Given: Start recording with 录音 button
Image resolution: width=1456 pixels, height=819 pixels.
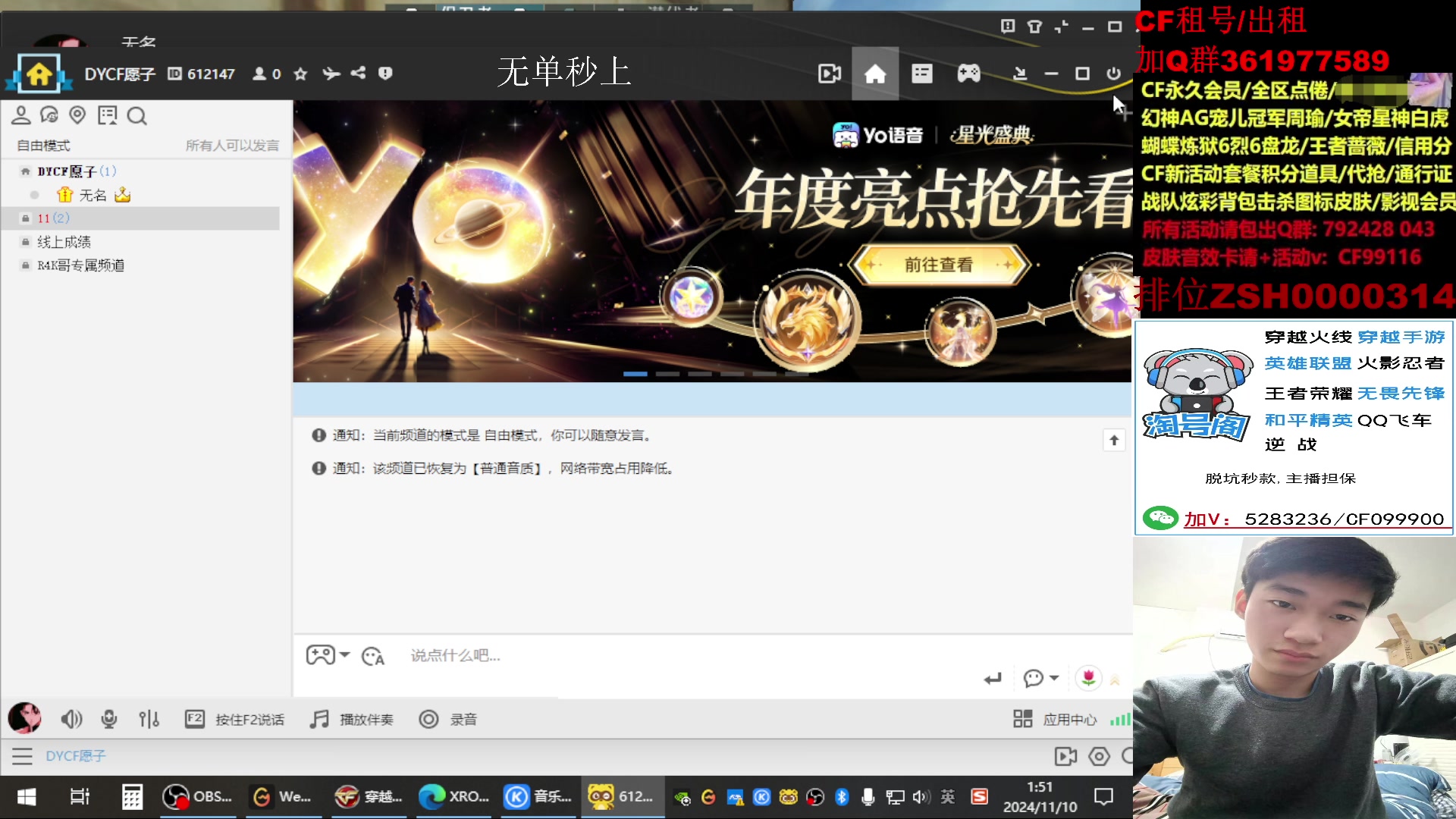Looking at the screenshot, I should click(x=447, y=720).
